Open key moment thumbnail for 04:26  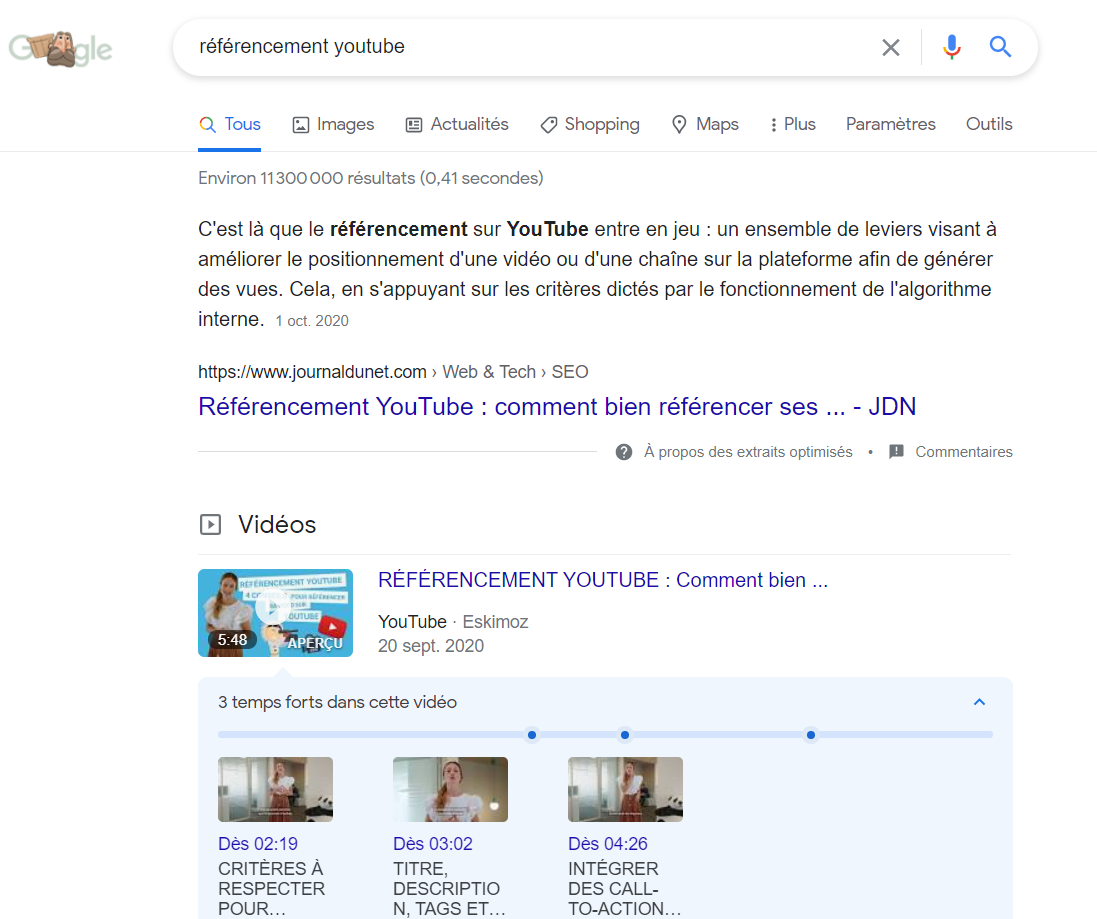(625, 789)
